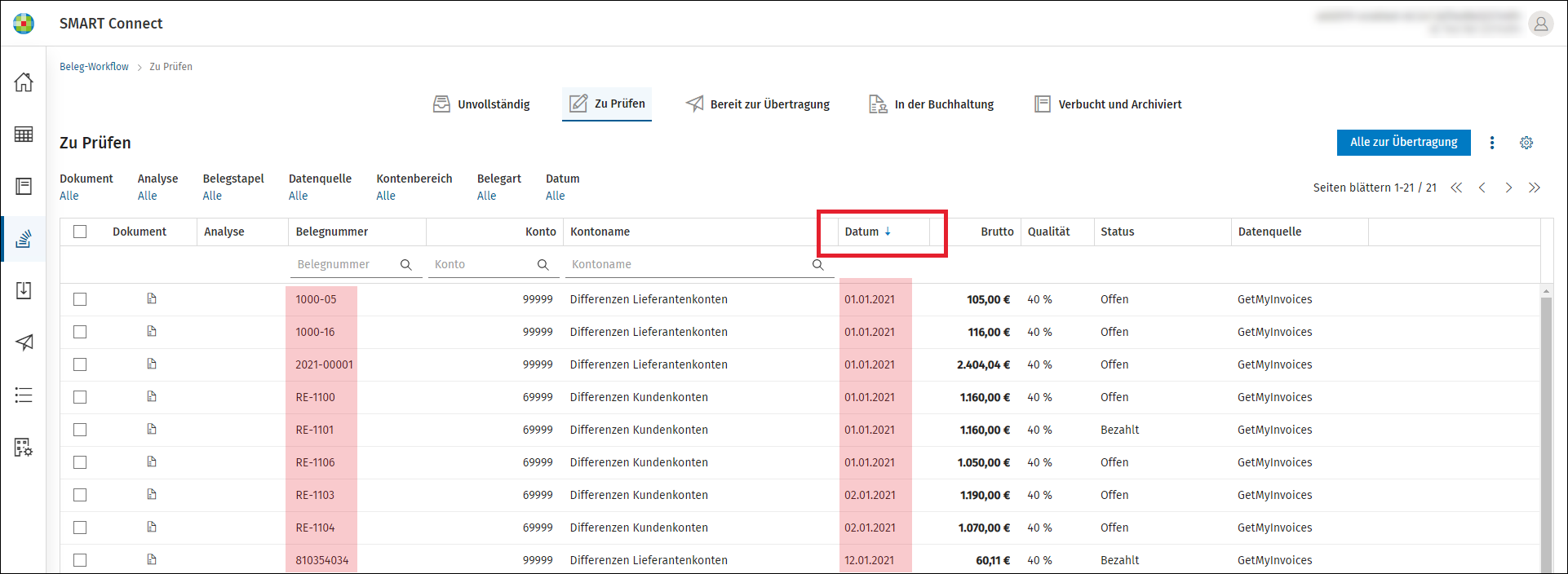Open the apps settings sidebar icon

24,447
